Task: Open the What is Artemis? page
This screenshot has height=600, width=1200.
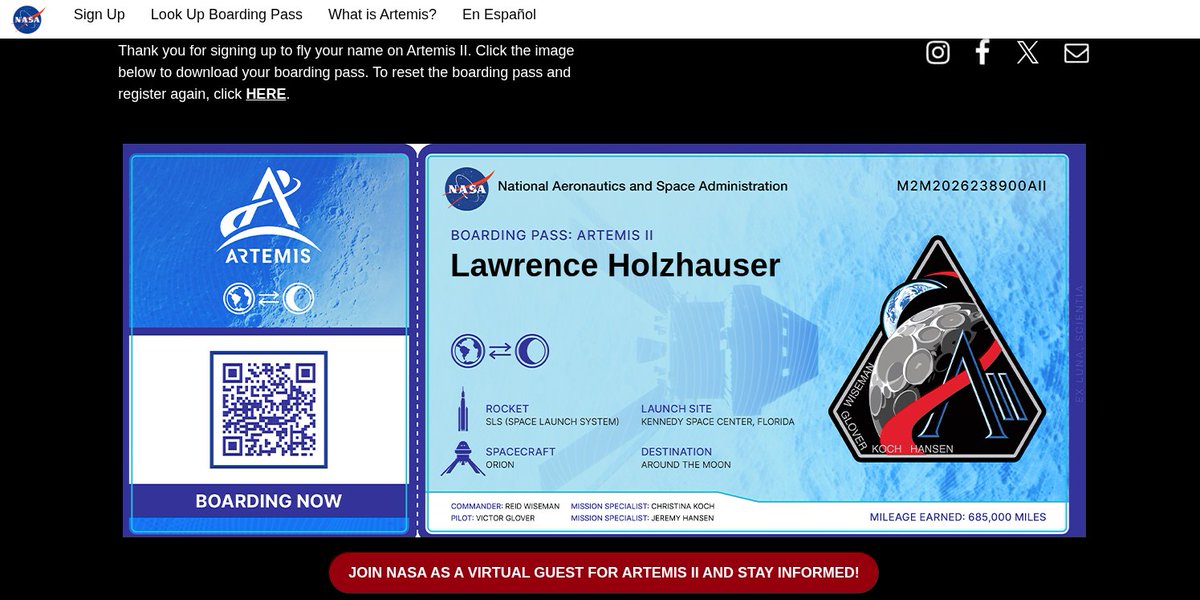Action: [382, 15]
